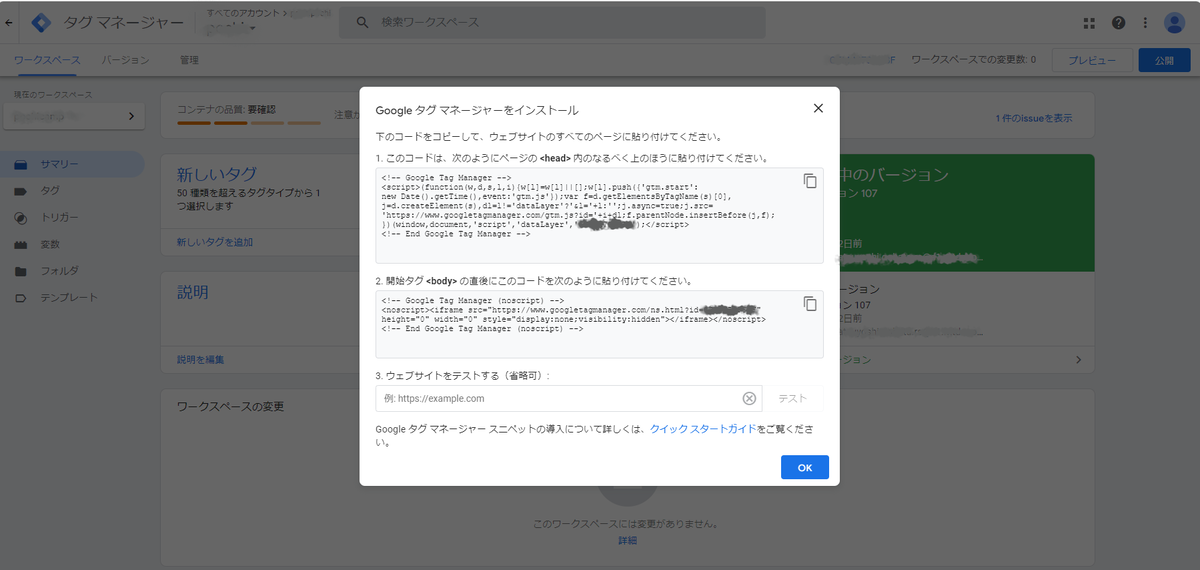This screenshot has height=570, width=1200.
Task: Select テンプレート in sidebar
Action: [72, 298]
